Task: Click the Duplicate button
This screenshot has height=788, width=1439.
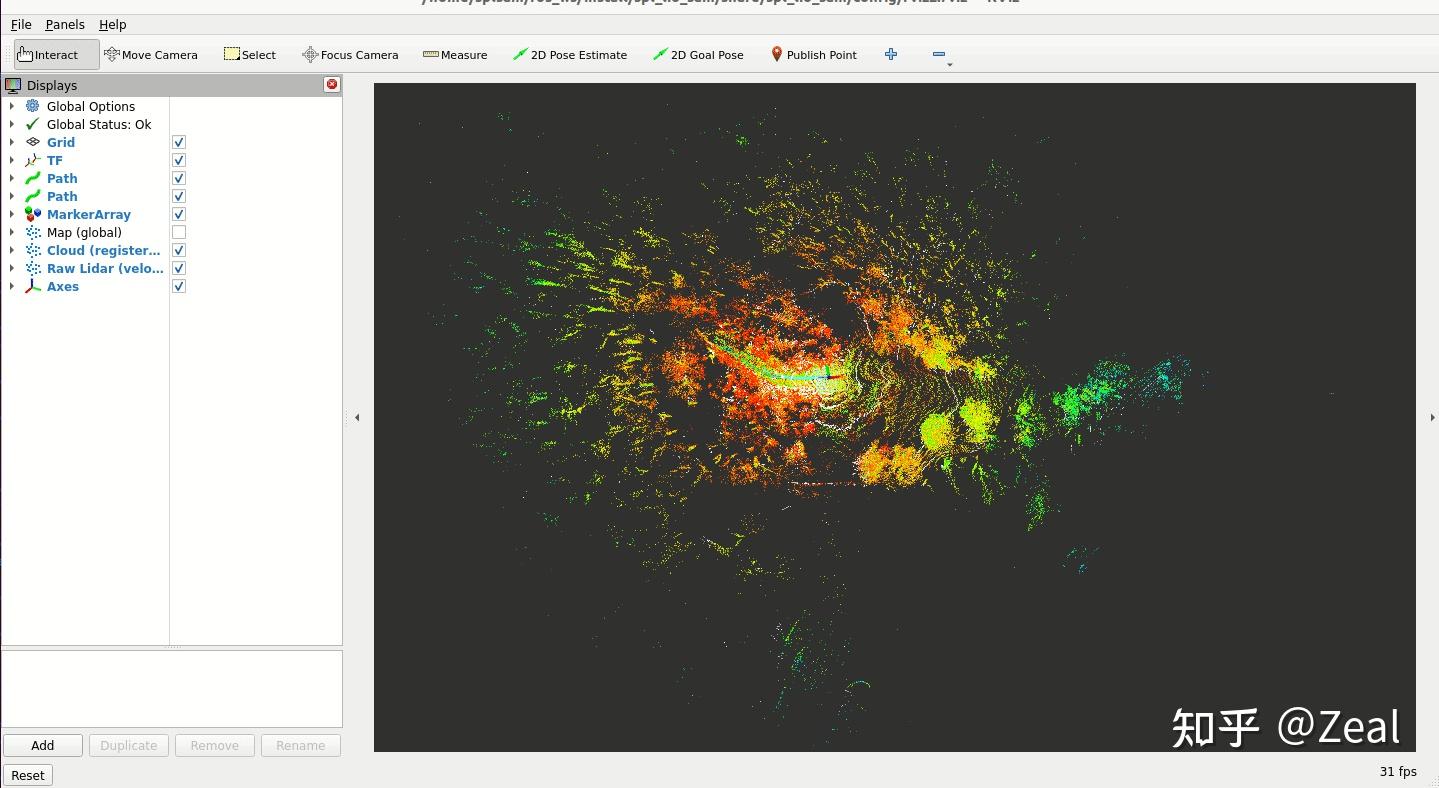Action: 129,745
